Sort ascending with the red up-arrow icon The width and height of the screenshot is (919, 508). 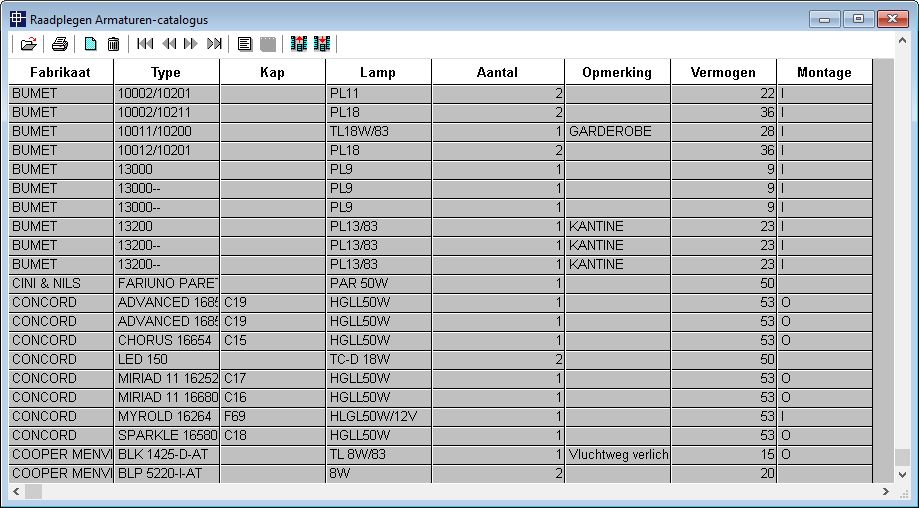click(x=299, y=44)
